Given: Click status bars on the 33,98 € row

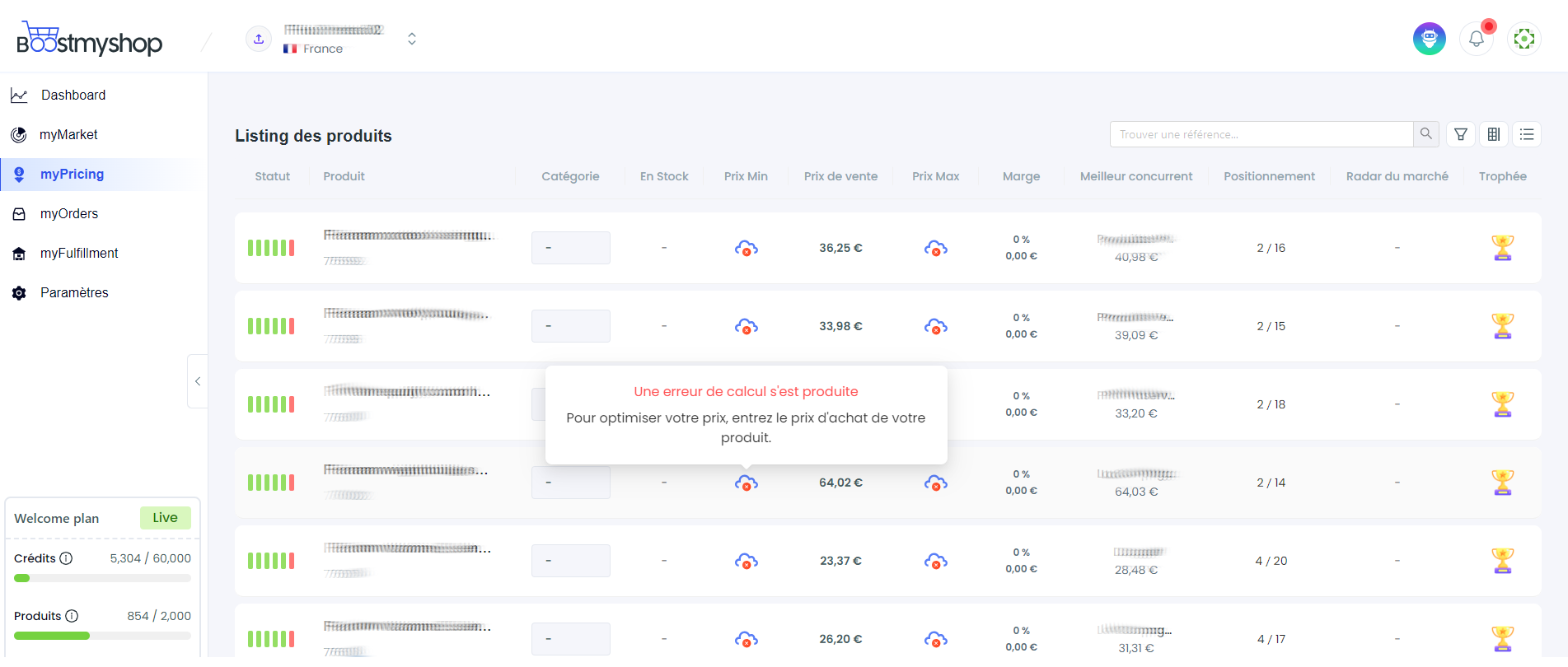Looking at the screenshot, I should [271, 326].
